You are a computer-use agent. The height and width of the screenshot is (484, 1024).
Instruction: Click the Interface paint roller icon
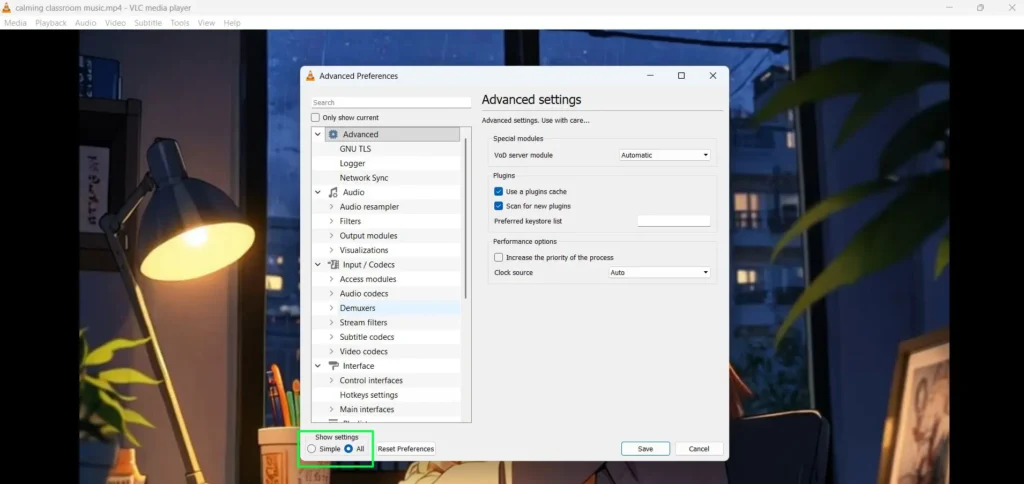(333, 366)
